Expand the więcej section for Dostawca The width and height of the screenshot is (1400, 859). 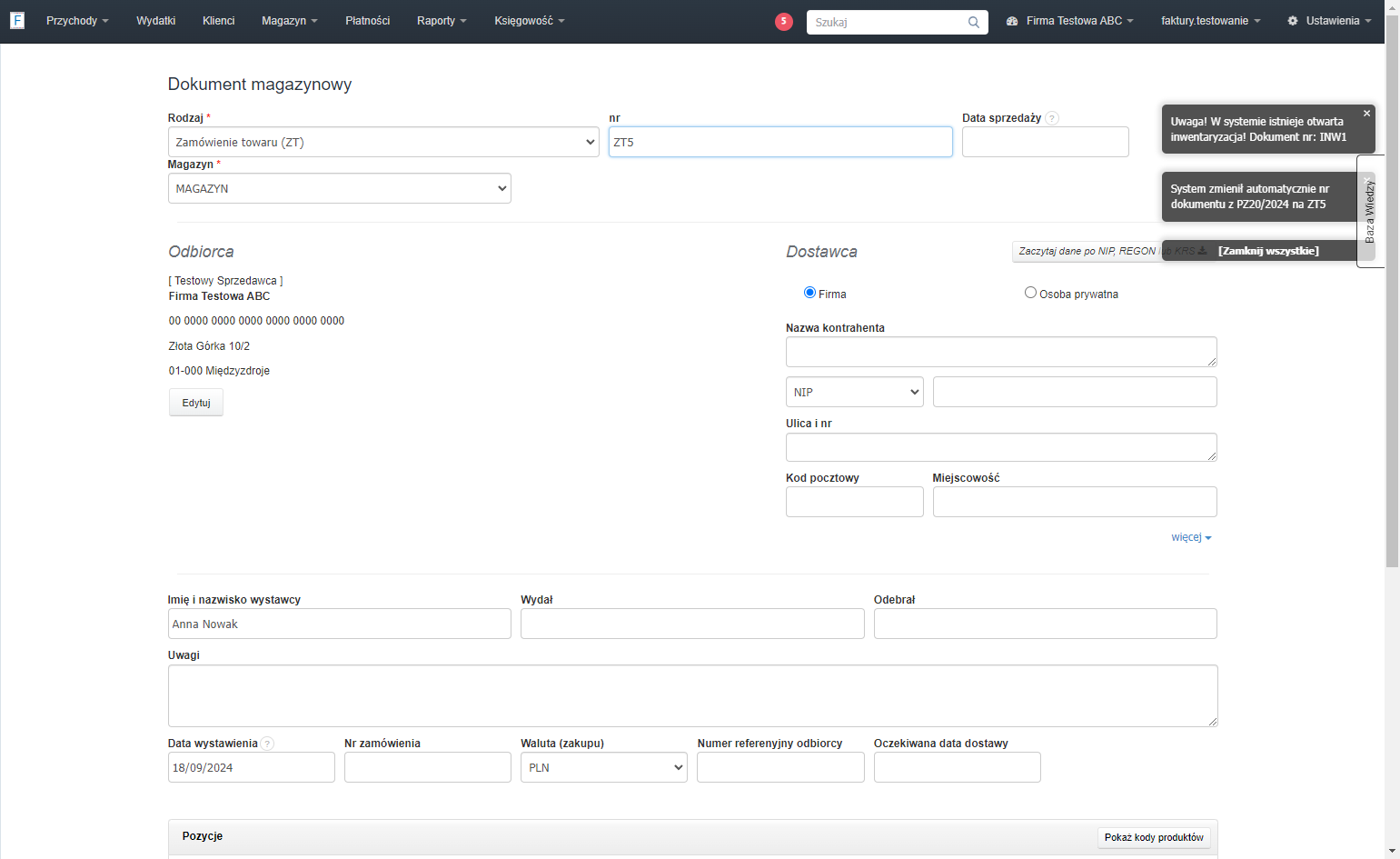pos(1191,537)
